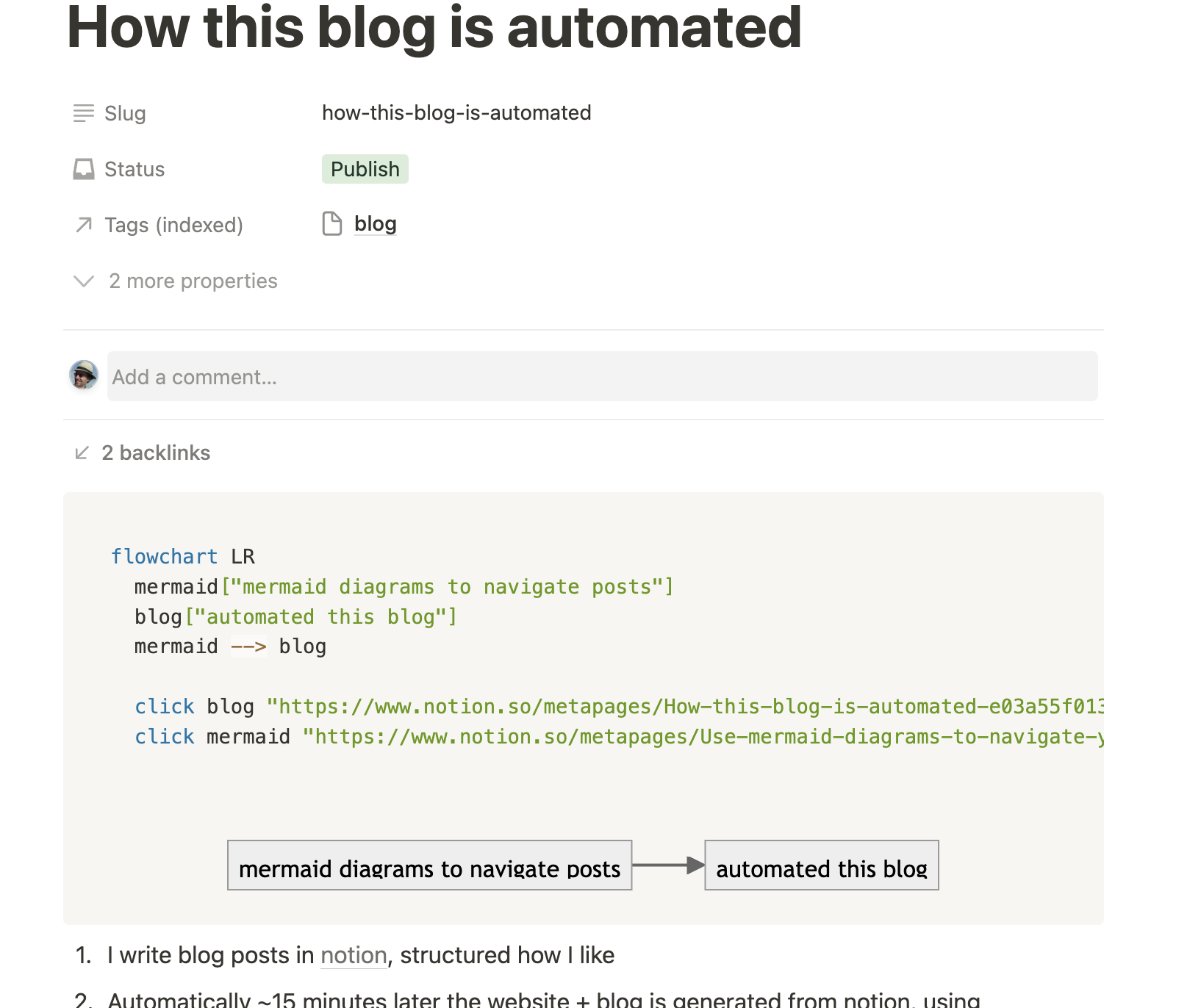Click the 'Add a comment...' field
The height and width of the screenshot is (1008, 1201).
click(194, 376)
